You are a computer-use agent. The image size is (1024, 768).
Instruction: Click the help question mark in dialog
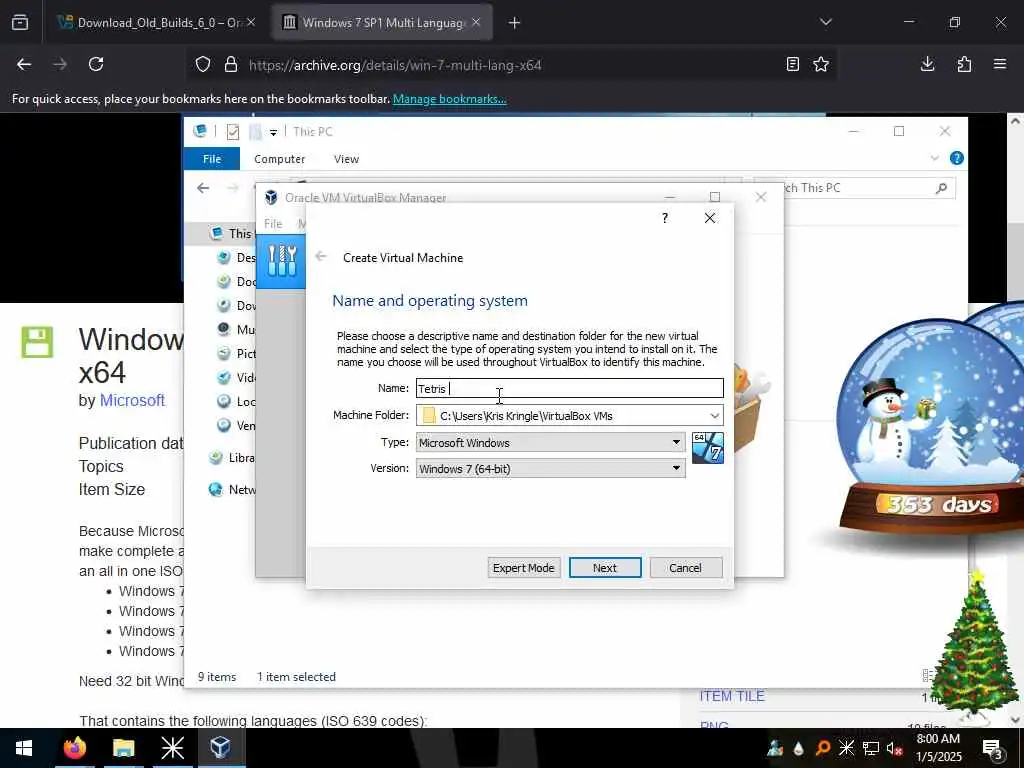click(665, 218)
